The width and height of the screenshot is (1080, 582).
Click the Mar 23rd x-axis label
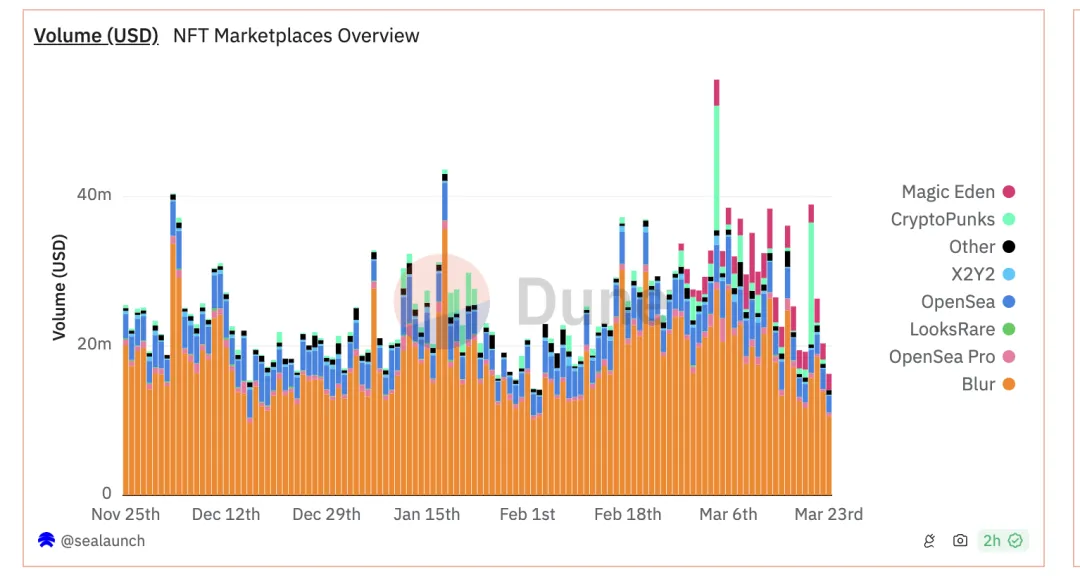[828, 514]
